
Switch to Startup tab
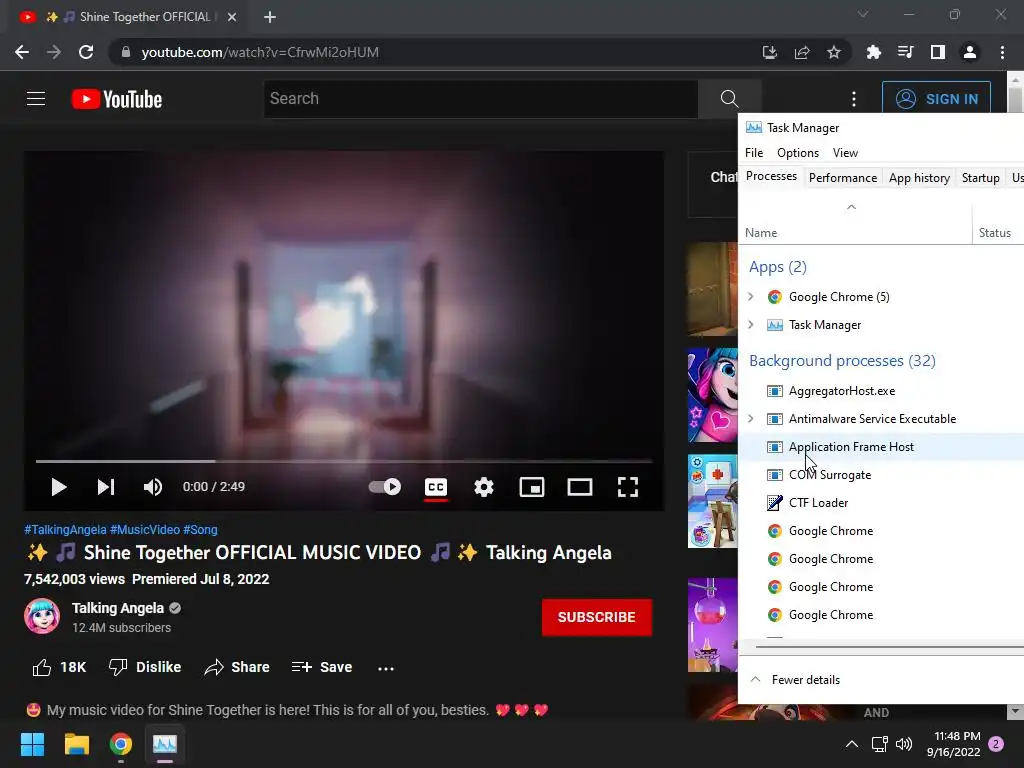(x=980, y=178)
